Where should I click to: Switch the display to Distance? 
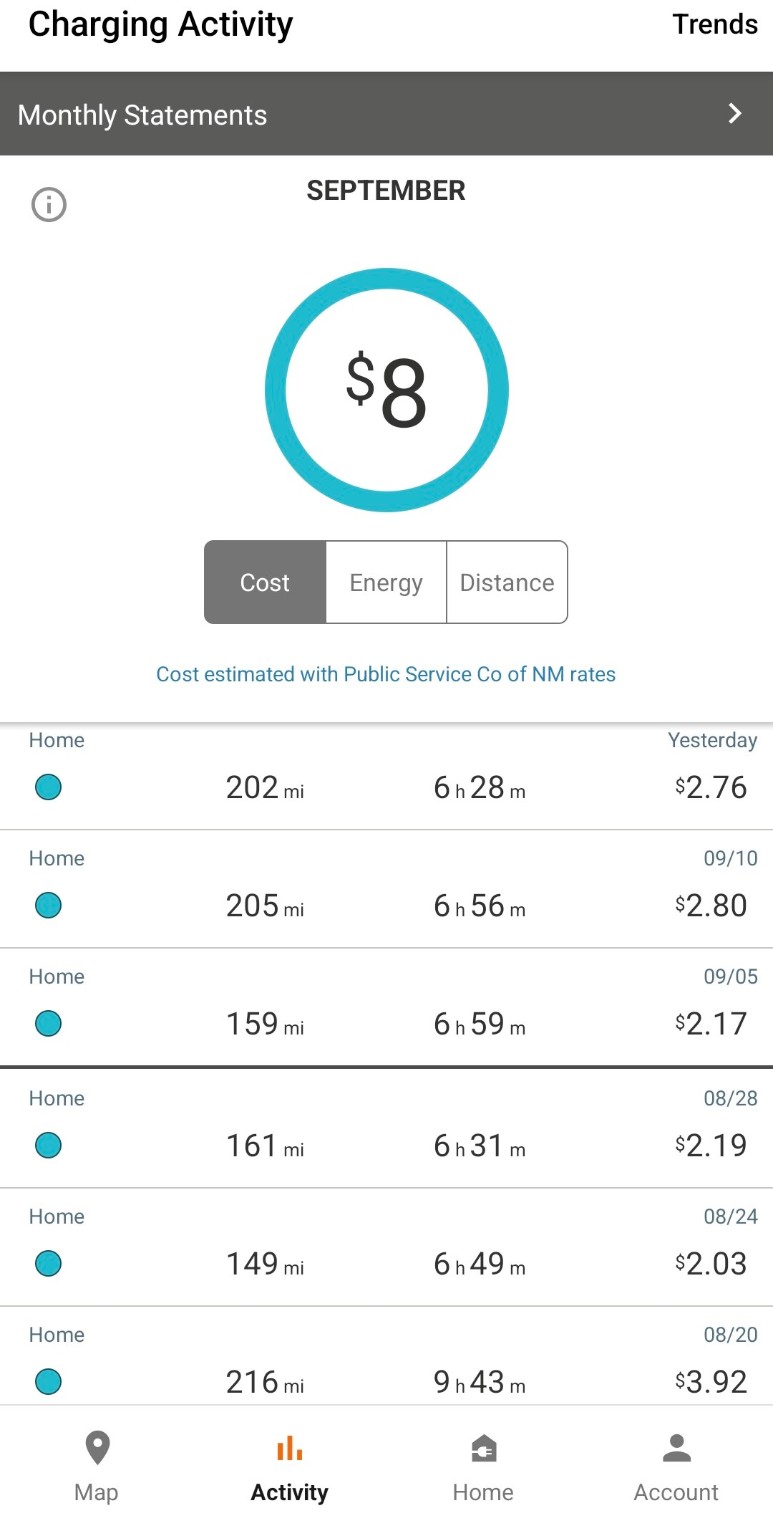pos(507,583)
